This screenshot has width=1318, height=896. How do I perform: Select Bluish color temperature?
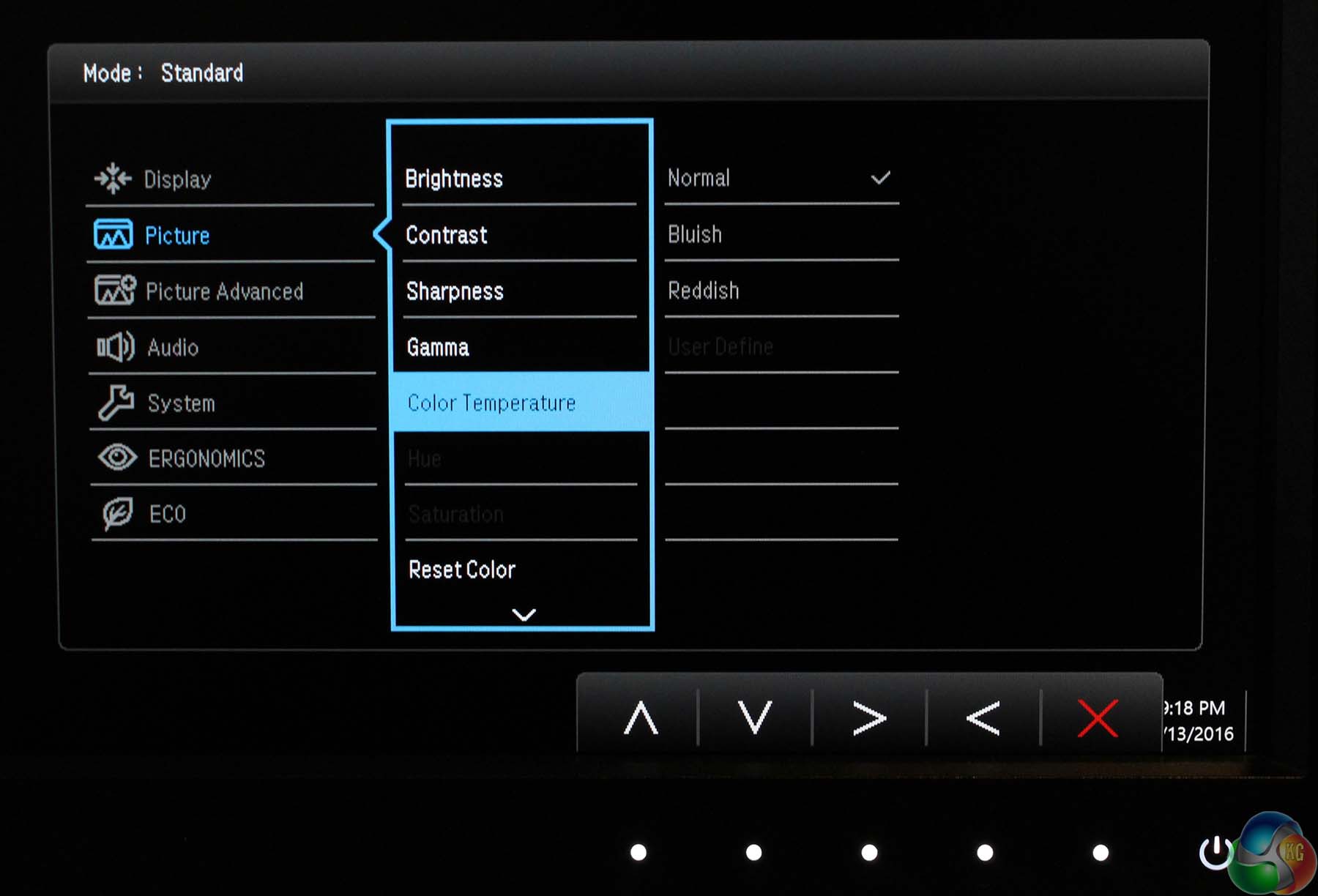coord(782,234)
